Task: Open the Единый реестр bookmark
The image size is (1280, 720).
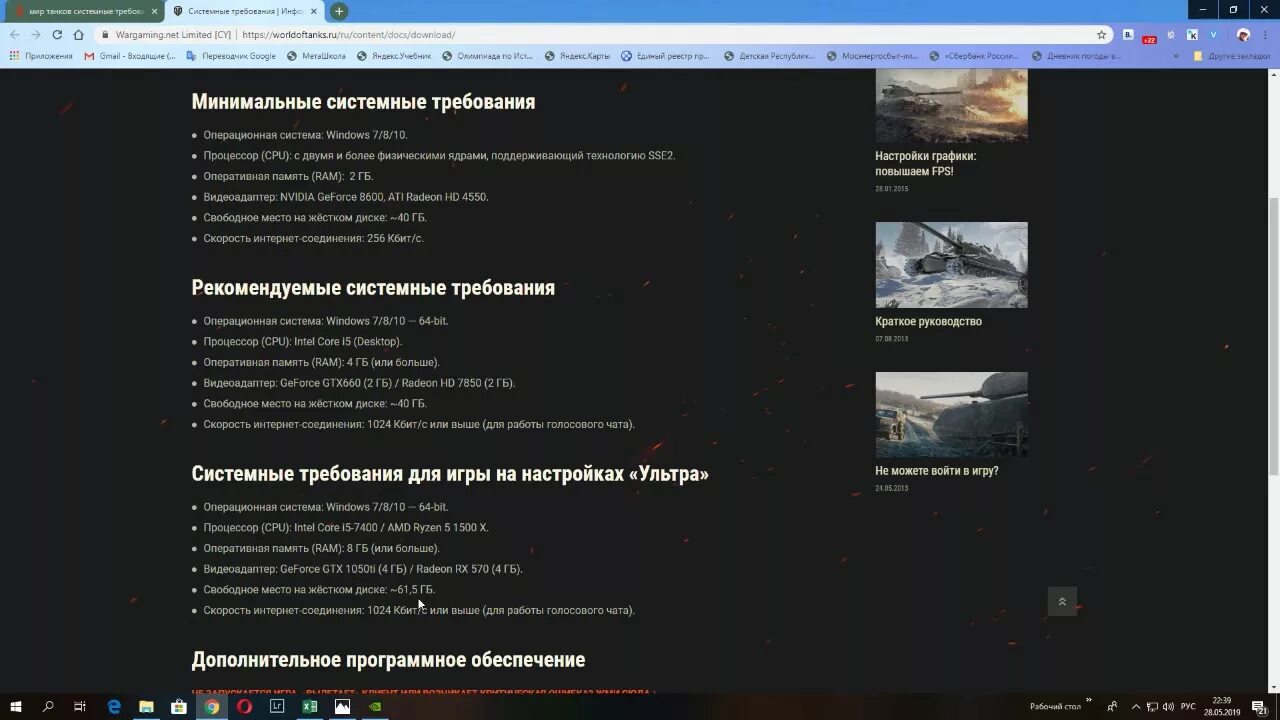Action: (x=665, y=56)
